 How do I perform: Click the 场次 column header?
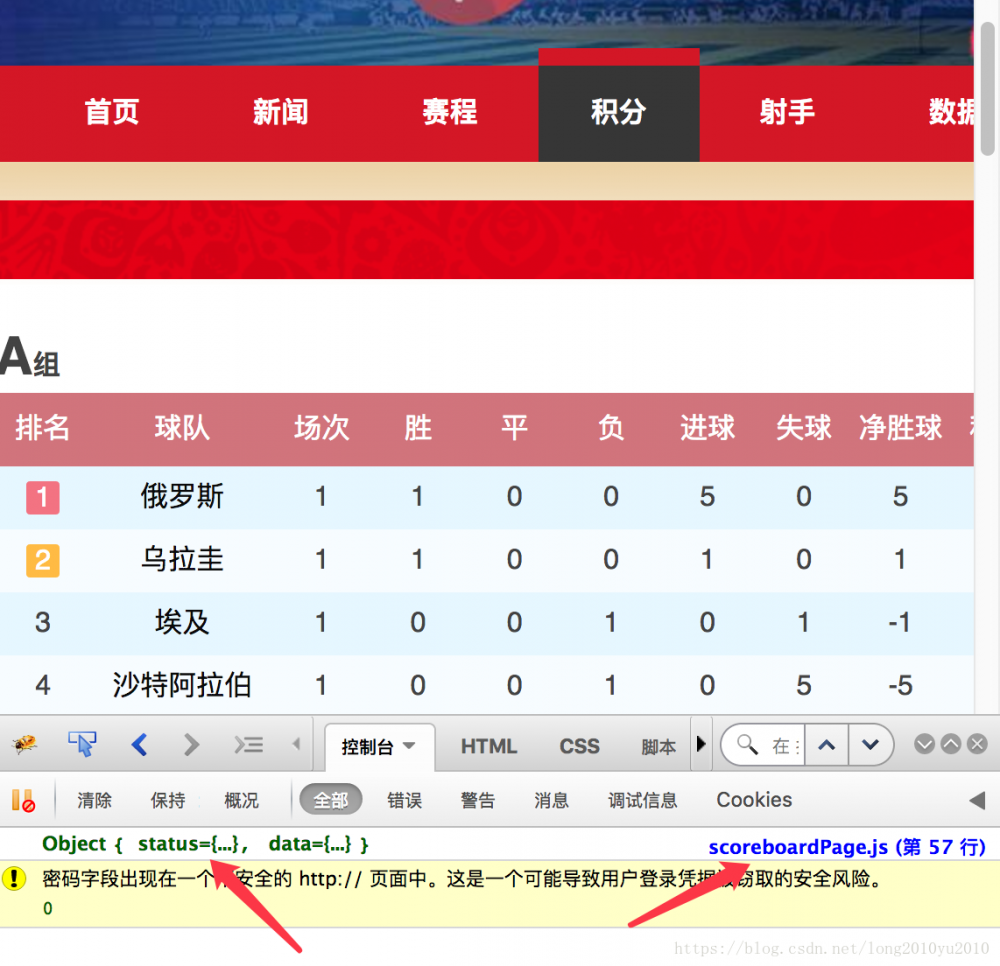click(x=321, y=428)
